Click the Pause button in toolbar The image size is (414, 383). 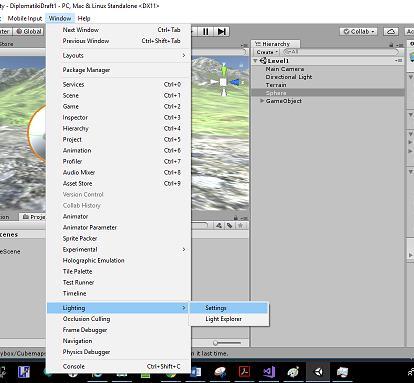click(206, 31)
